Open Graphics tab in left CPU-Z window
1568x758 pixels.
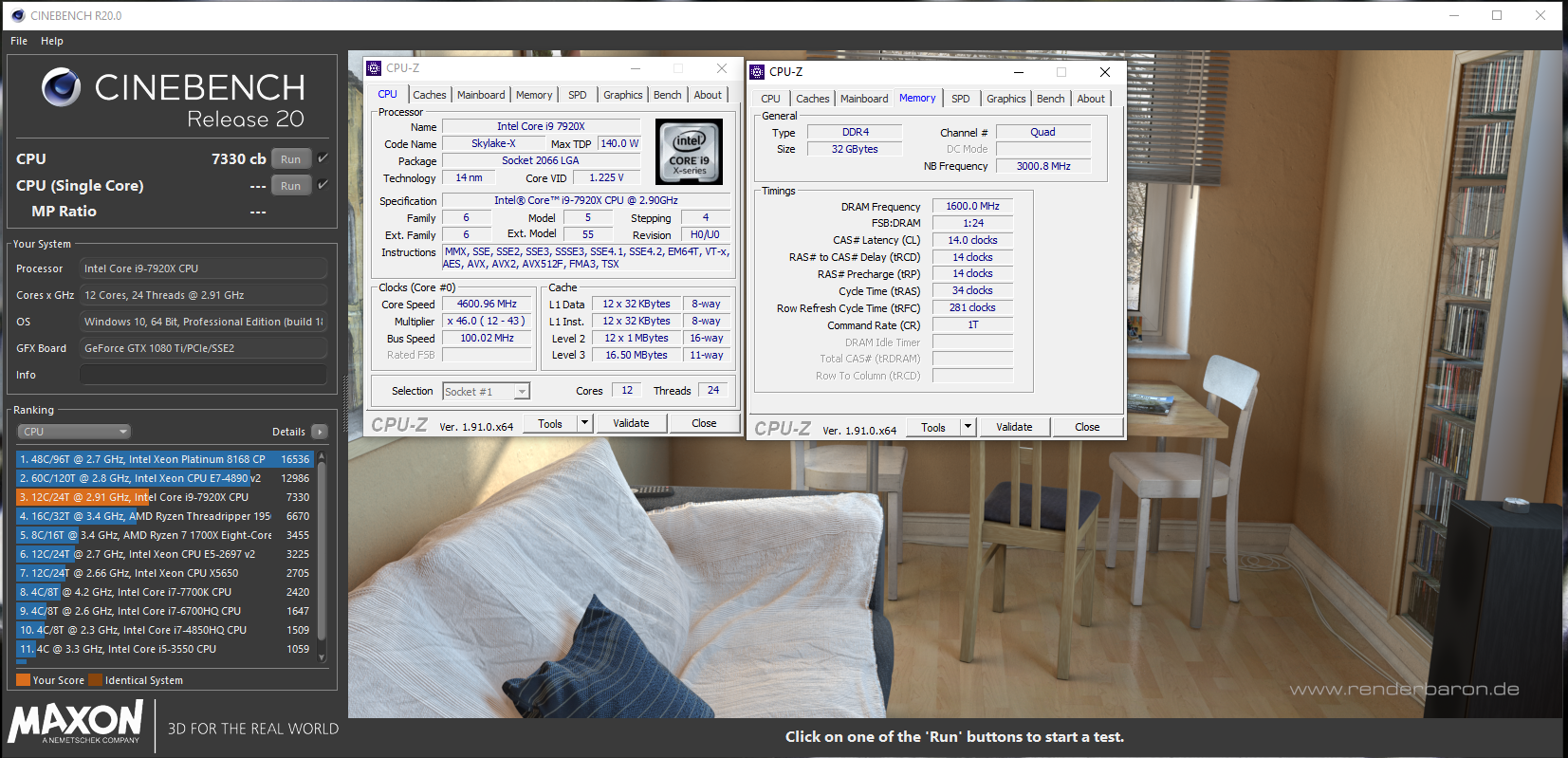pyautogui.click(x=623, y=95)
